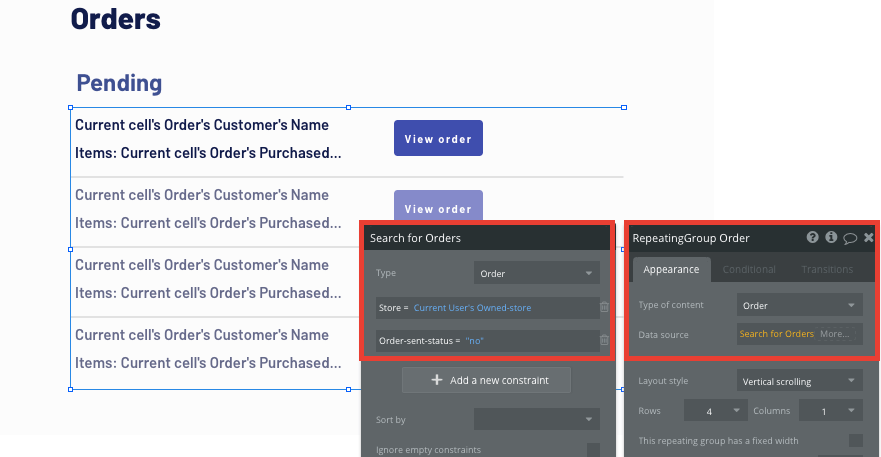Click View order button in first row

(x=438, y=138)
